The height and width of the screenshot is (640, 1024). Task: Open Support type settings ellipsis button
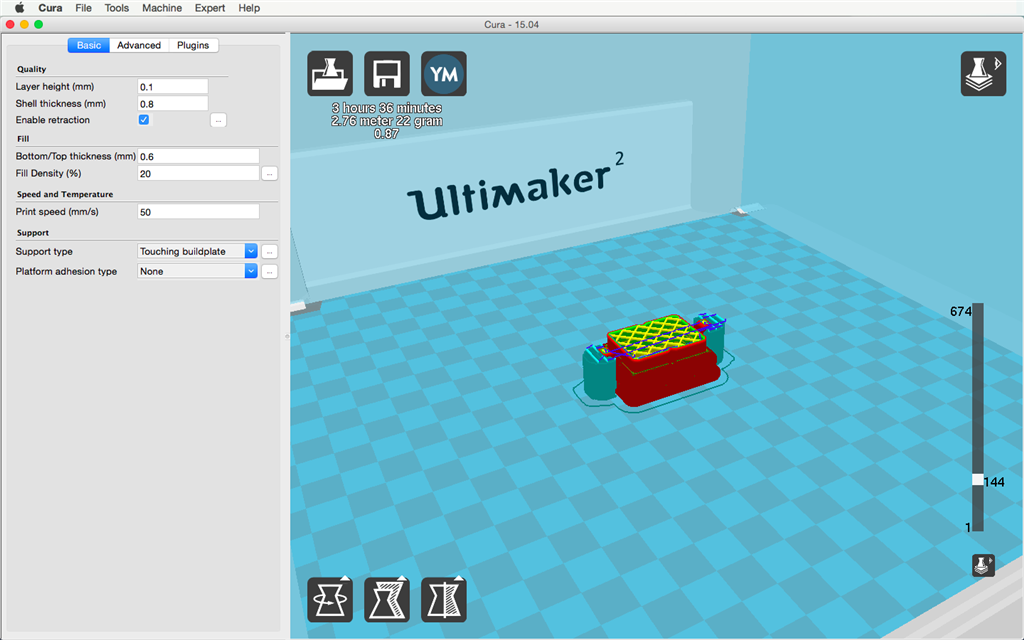pyautogui.click(x=269, y=251)
